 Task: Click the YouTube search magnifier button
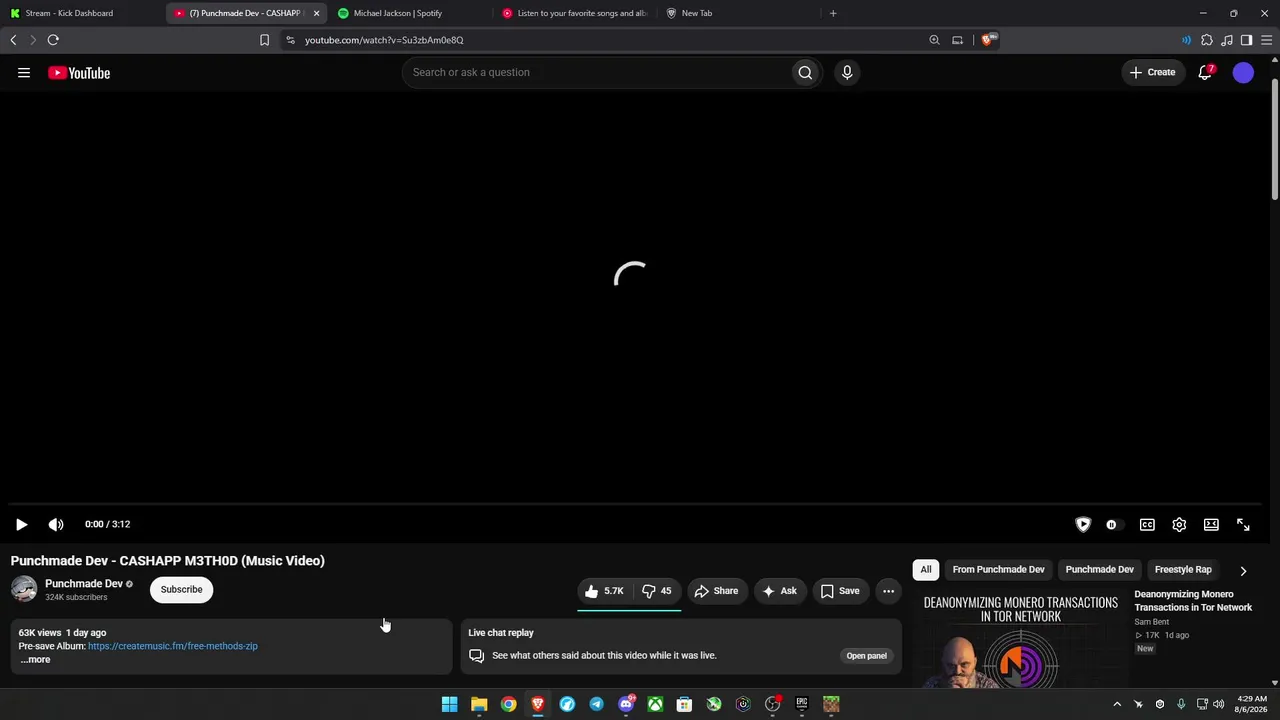point(805,72)
